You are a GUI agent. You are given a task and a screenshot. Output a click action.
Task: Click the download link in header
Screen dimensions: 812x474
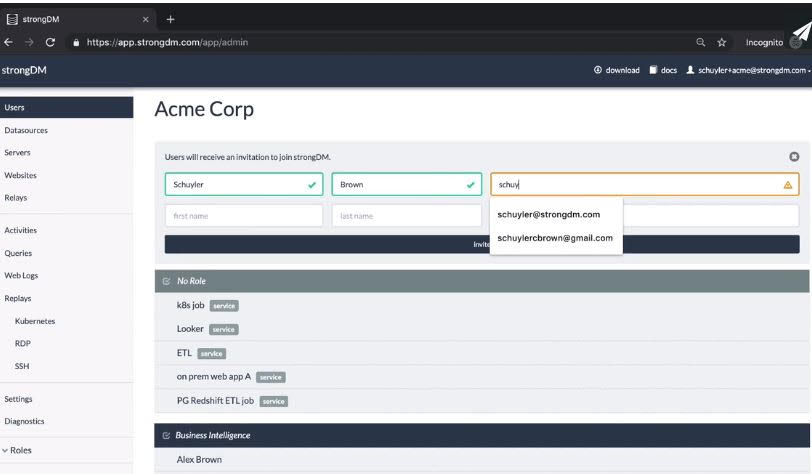pos(616,70)
